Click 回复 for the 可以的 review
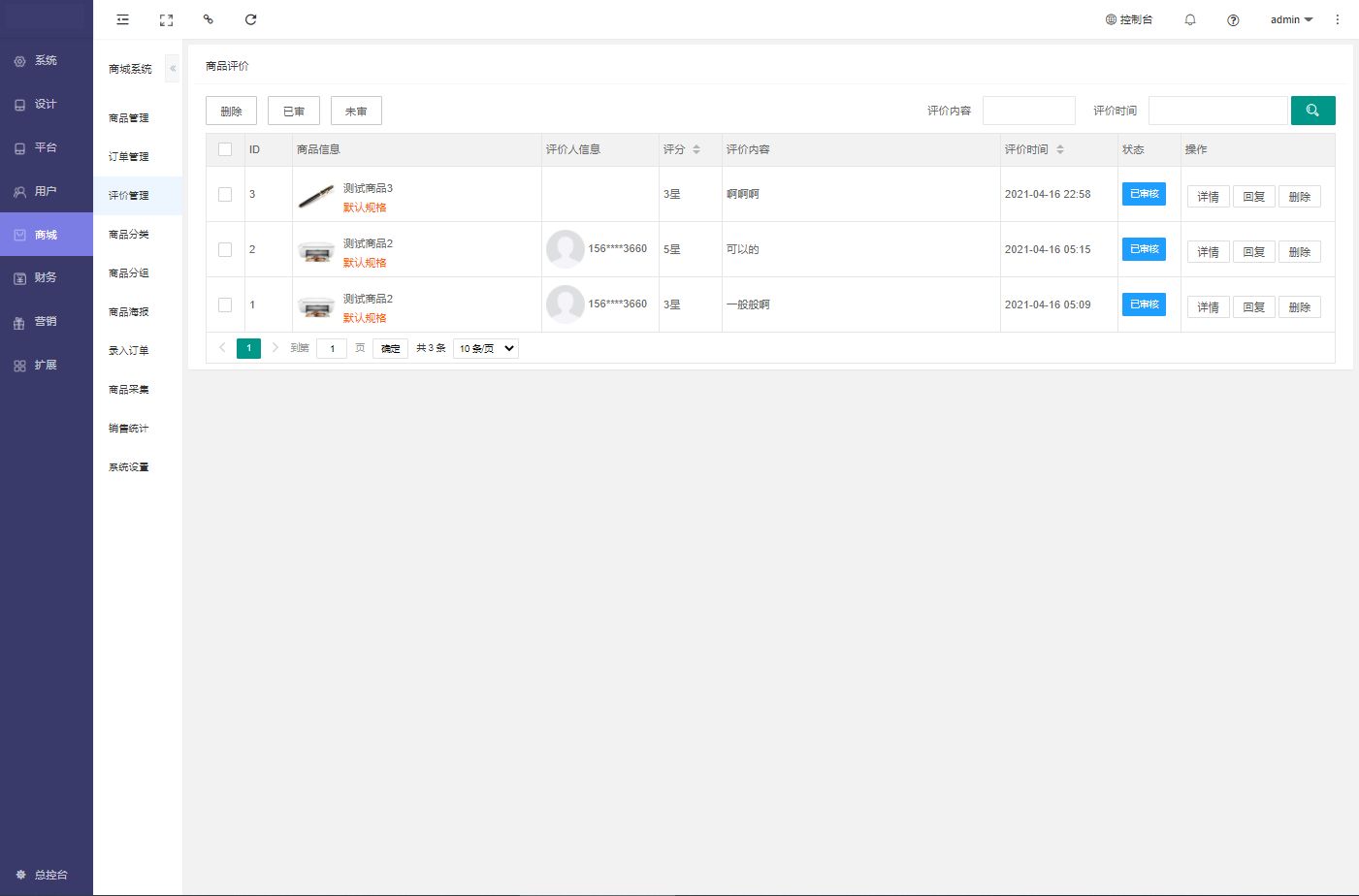Viewport: 1359px width, 896px height. point(1253,252)
